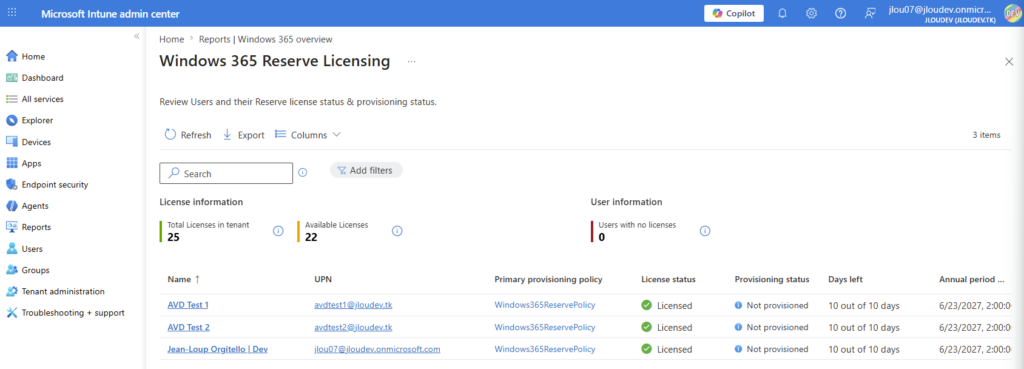Image resolution: width=1024 pixels, height=369 pixels.
Task: Open the settings gear icon
Action: [811, 14]
